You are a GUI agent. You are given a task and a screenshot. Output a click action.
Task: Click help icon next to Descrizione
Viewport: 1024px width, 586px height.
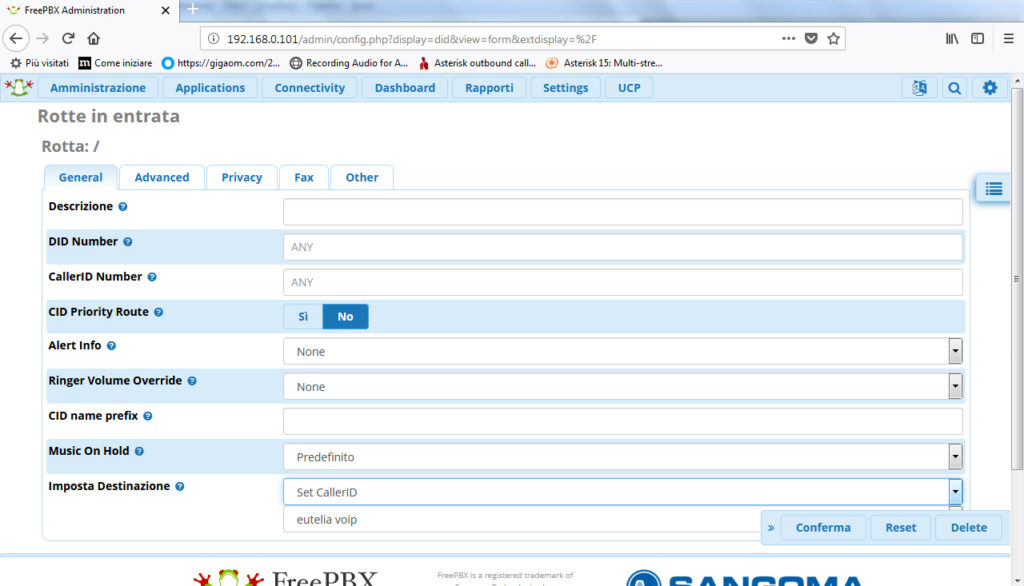click(x=123, y=206)
